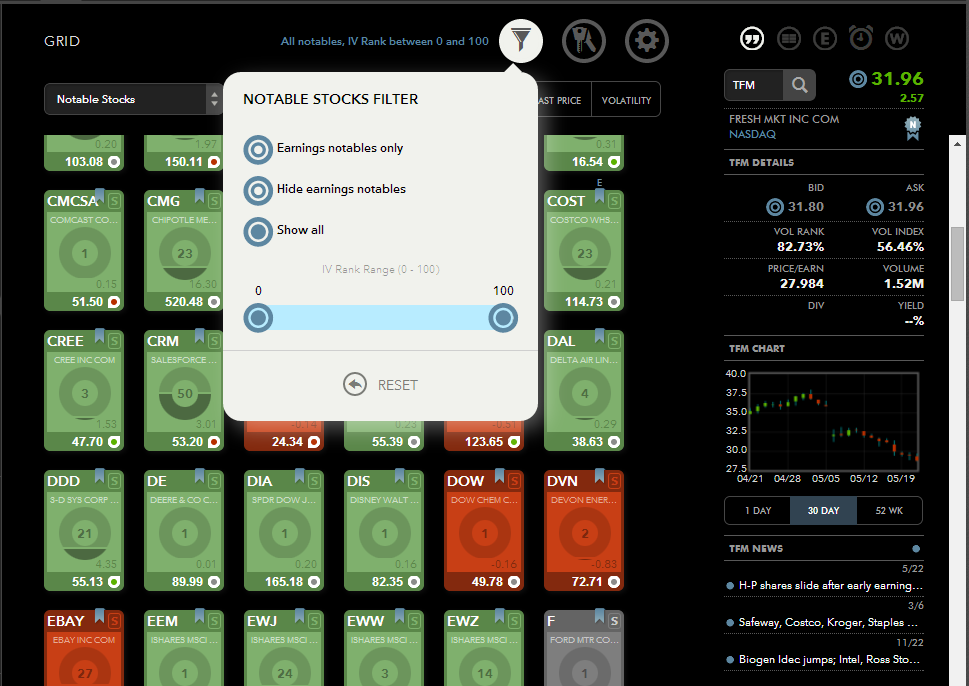Select the EWW iShares stock card
This screenshot has height=686, width=969.
[384, 648]
